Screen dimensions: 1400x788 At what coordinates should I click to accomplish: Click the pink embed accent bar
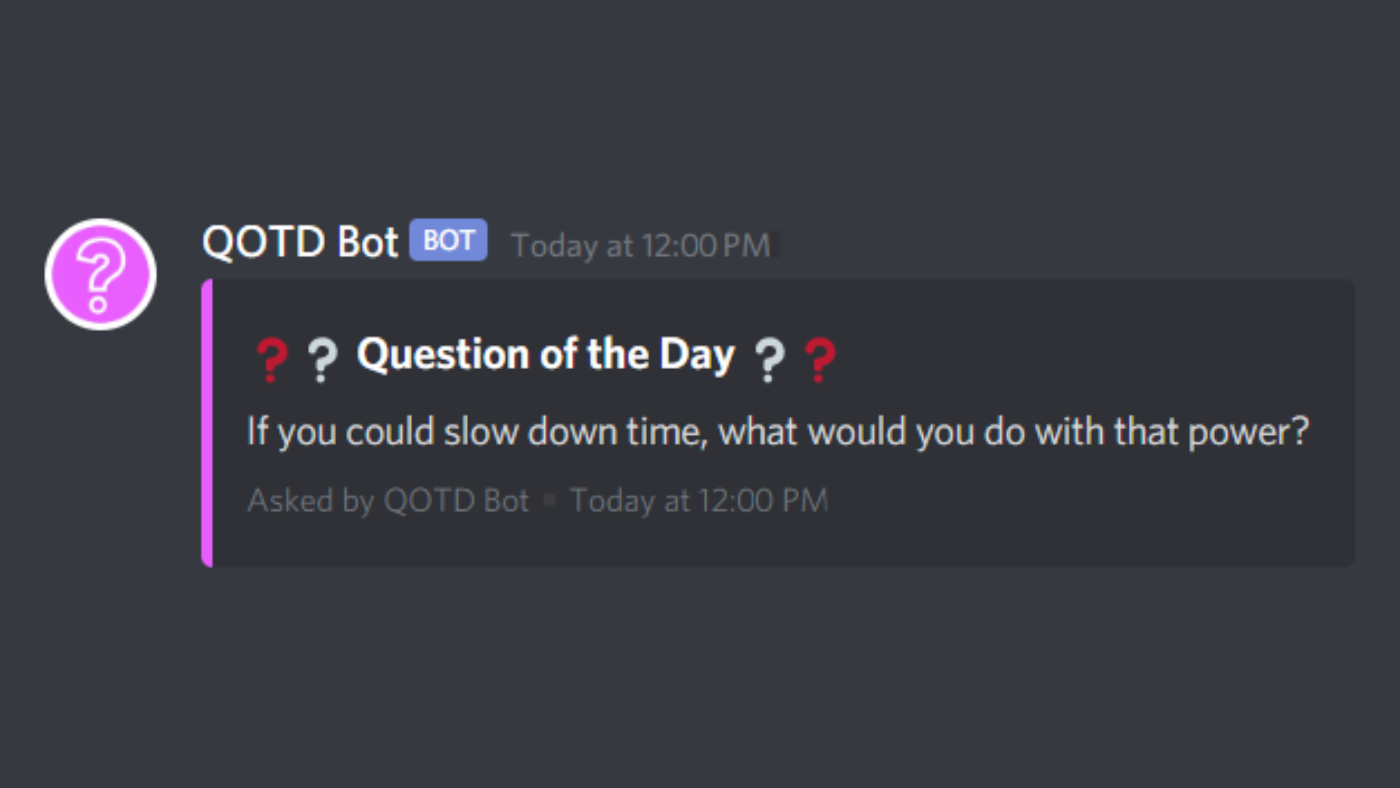207,423
